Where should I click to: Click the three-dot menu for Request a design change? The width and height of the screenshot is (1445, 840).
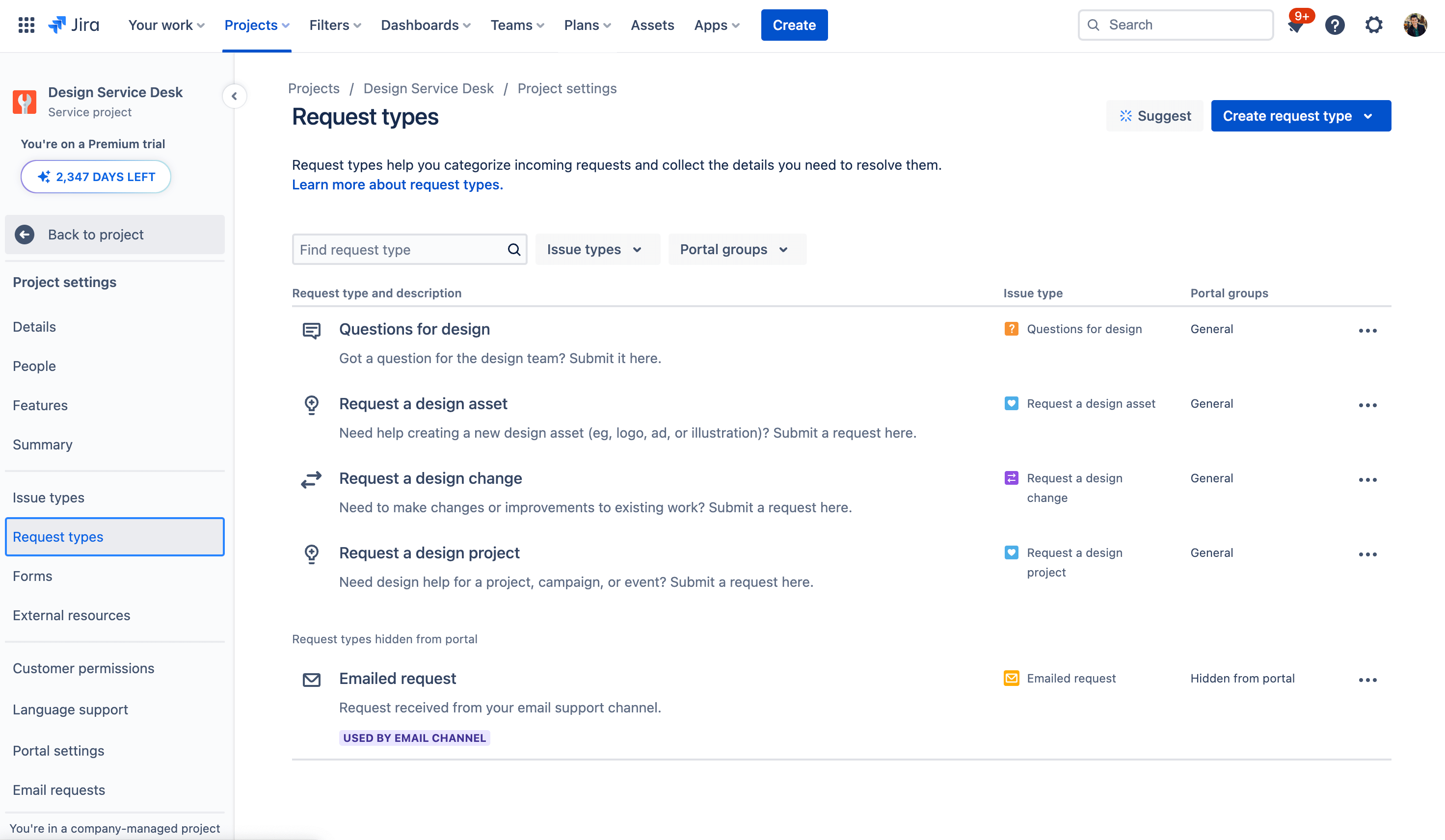click(x=1368, y=479)
